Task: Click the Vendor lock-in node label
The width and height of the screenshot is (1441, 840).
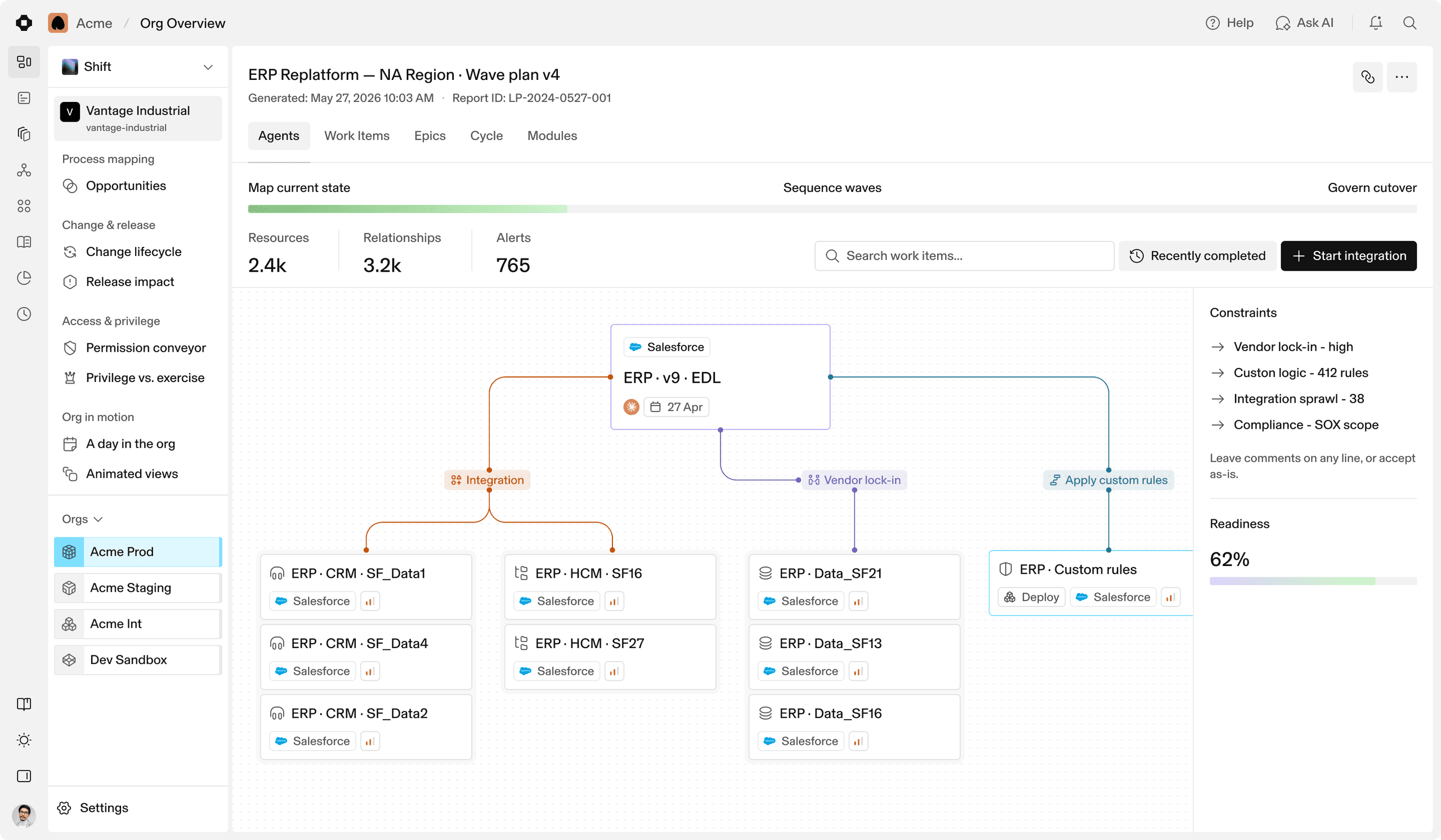Action: 854,480
